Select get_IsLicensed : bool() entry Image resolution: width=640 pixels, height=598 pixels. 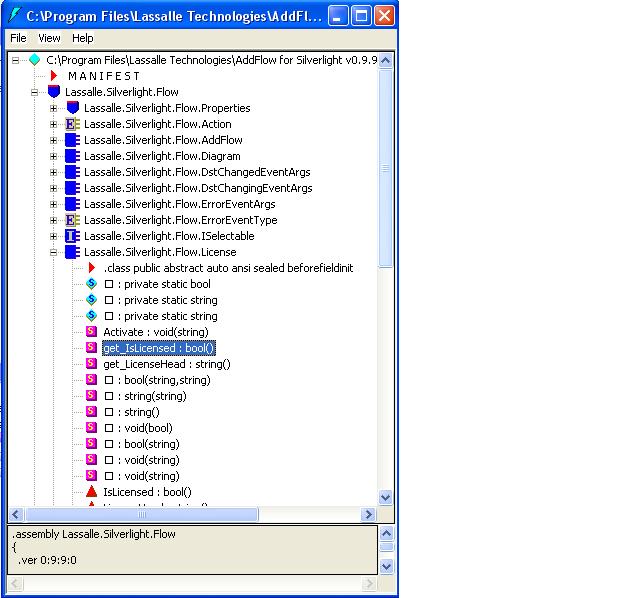(x=159, y=348)
